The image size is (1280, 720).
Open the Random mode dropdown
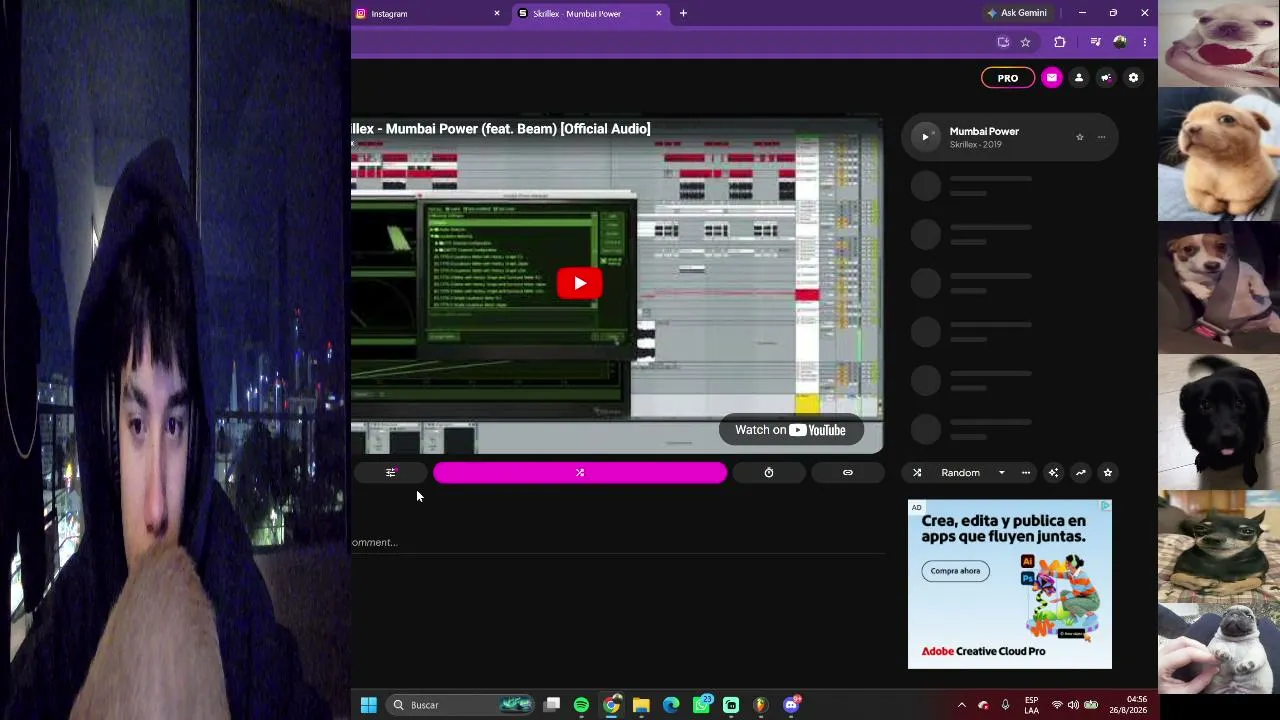coord(960,473)
